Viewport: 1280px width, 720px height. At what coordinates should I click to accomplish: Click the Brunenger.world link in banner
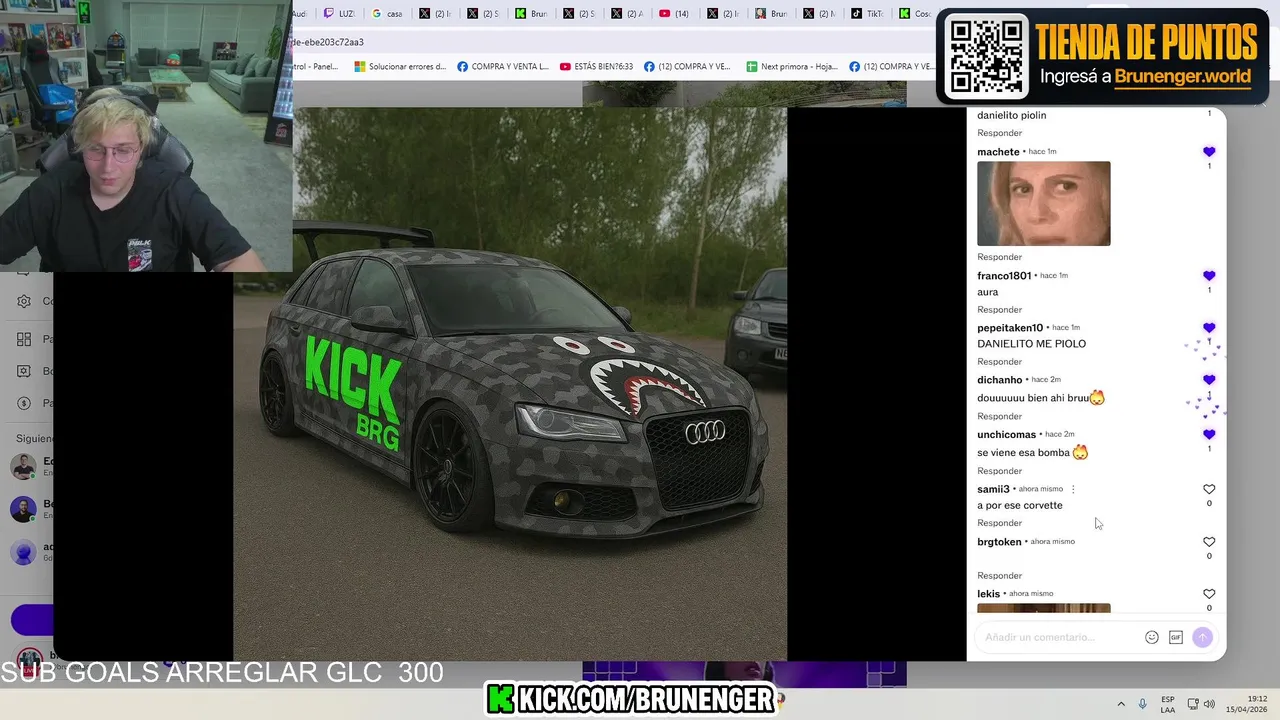(1182, 77)
